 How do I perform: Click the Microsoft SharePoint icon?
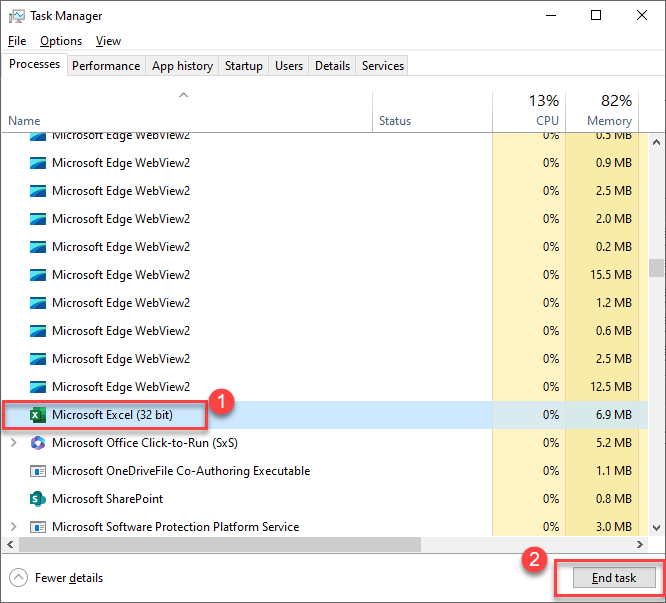(38, 499)
